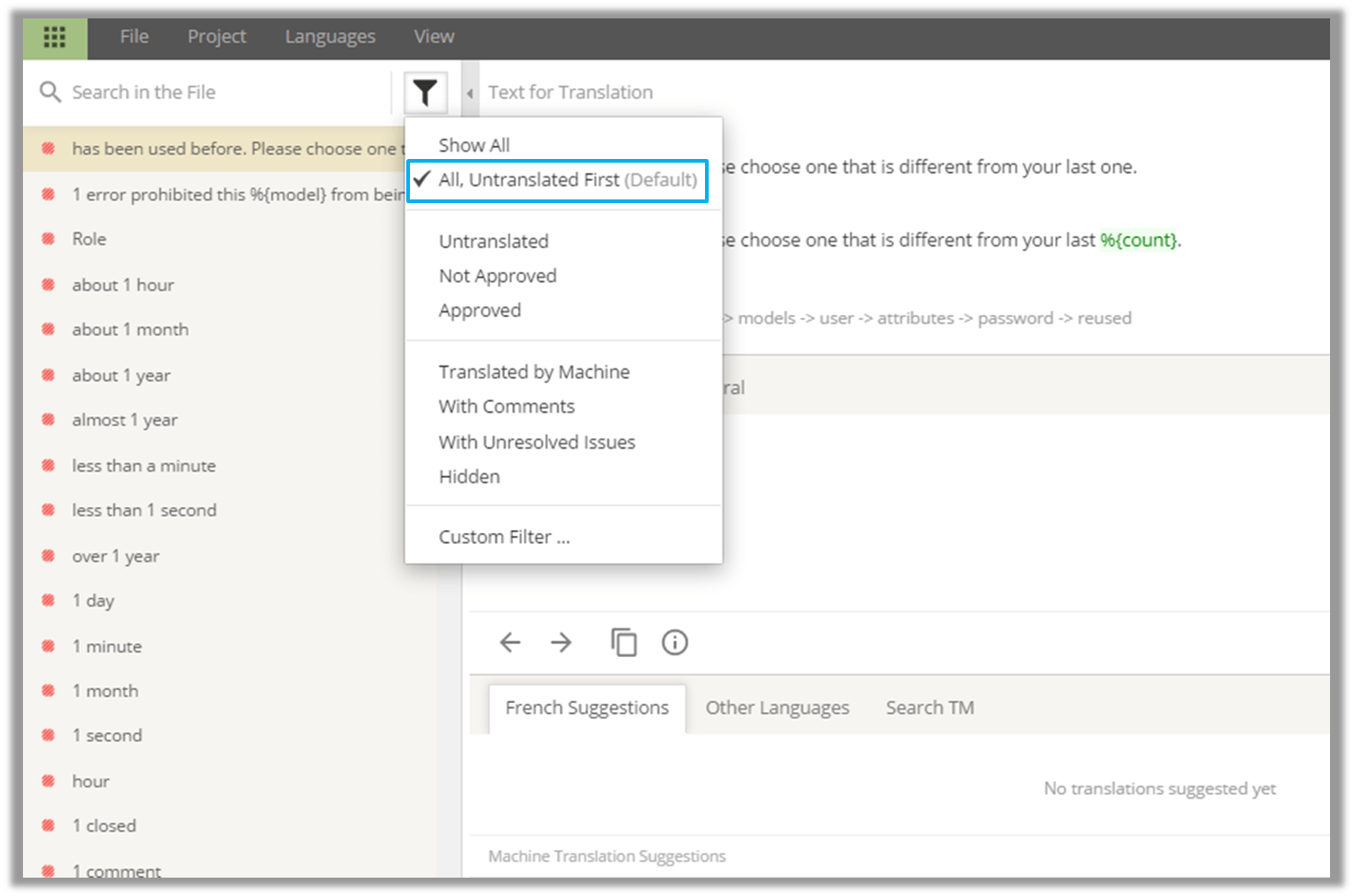The width and height of the screenshot is (1353, 896).
Task: Click Custom Filter in the dropdown
Action: click(x=505, y=537)
